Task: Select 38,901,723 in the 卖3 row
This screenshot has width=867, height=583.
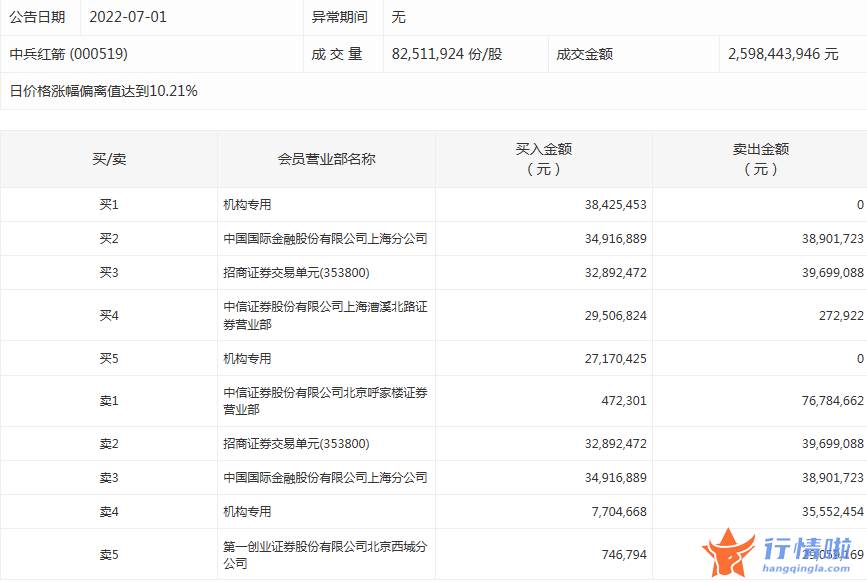Action: [x=833, y=477]
